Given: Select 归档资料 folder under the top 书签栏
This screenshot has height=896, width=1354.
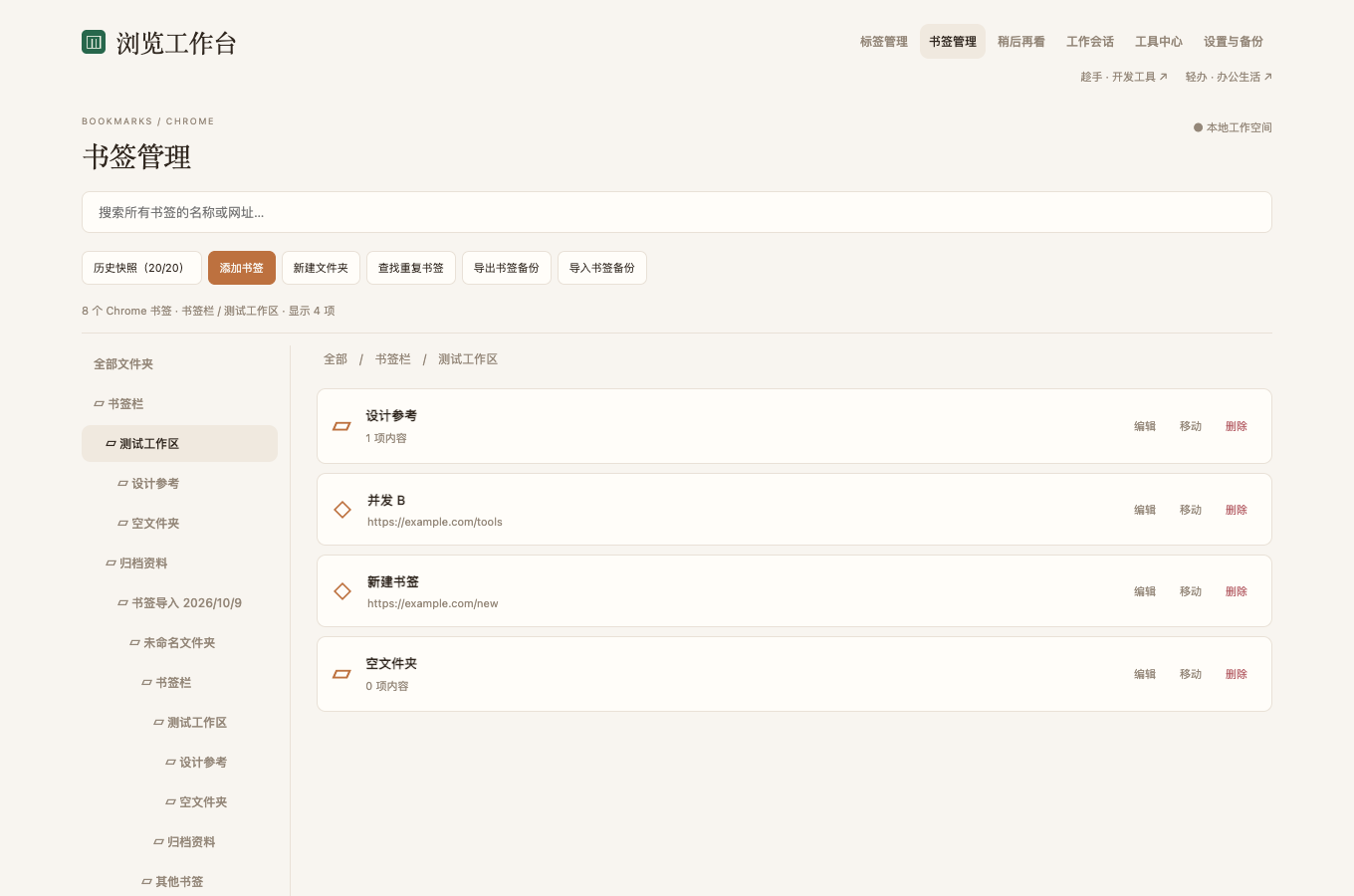Looking at the screenshot, I should [x=179, y=563].
